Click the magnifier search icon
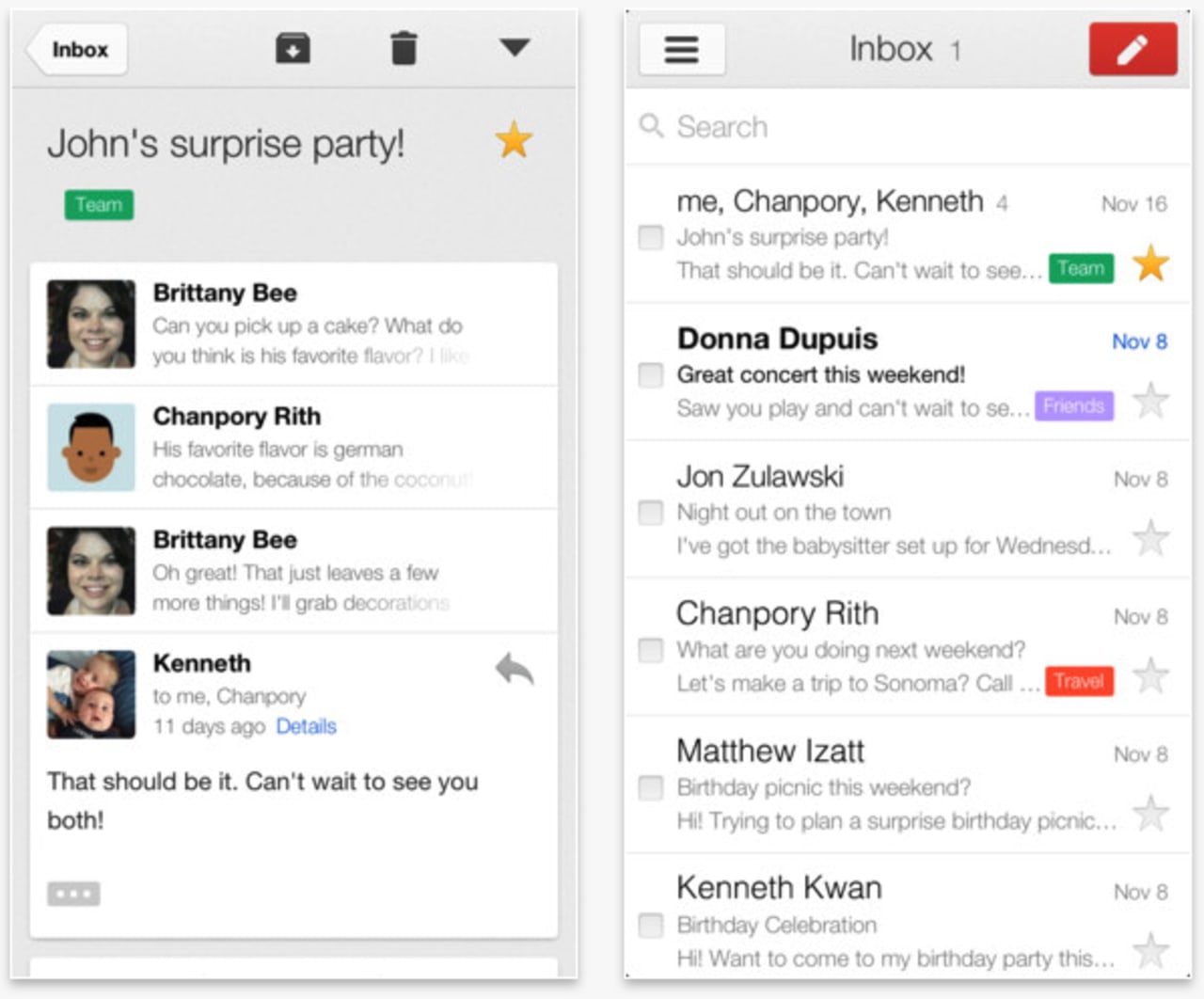 pyautogui.click(x=651, y=125)
